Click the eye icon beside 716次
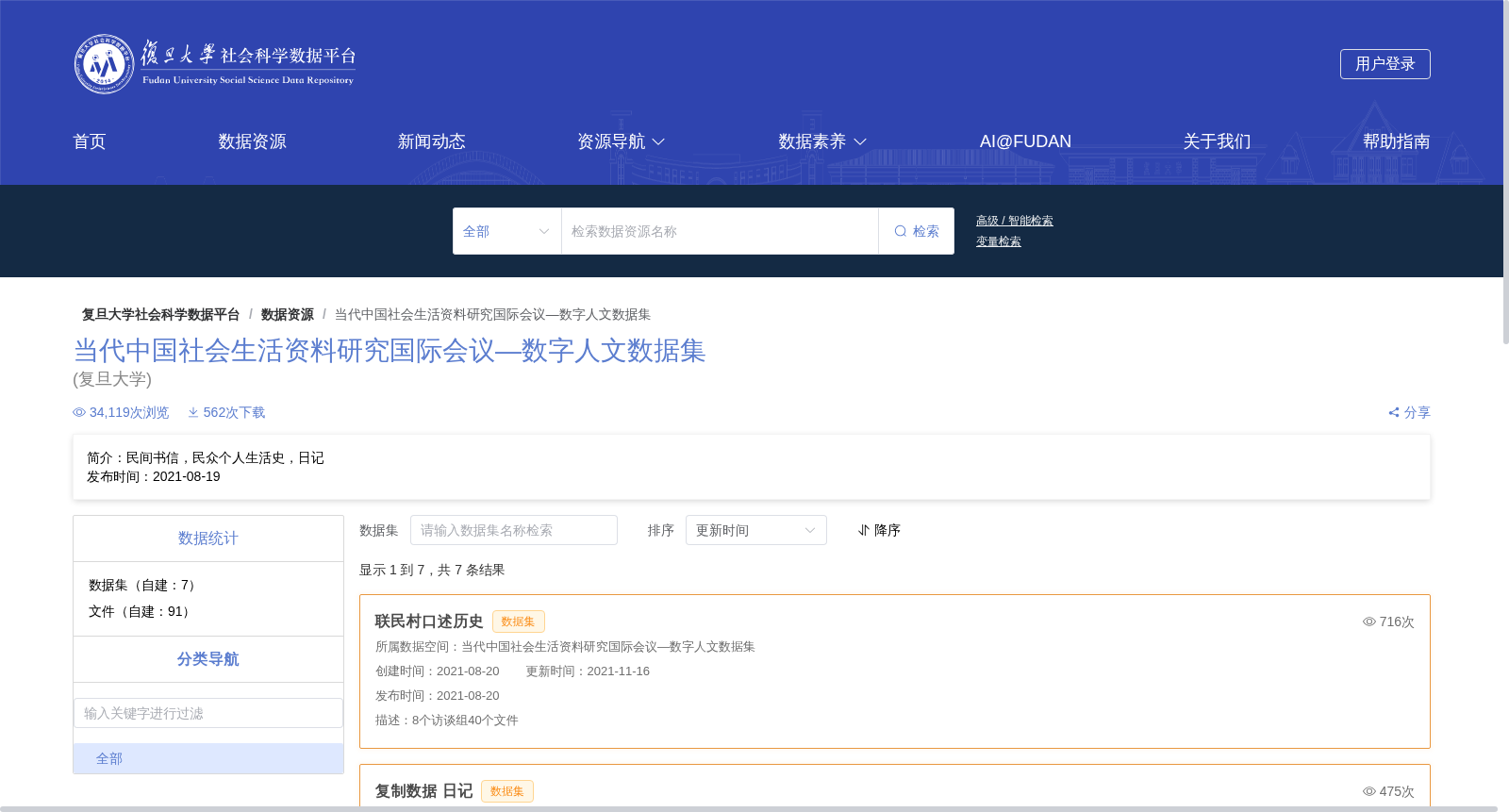The width and height of the screenshot is (1509, 812). pyautogui.click(x=1369, y=621)
